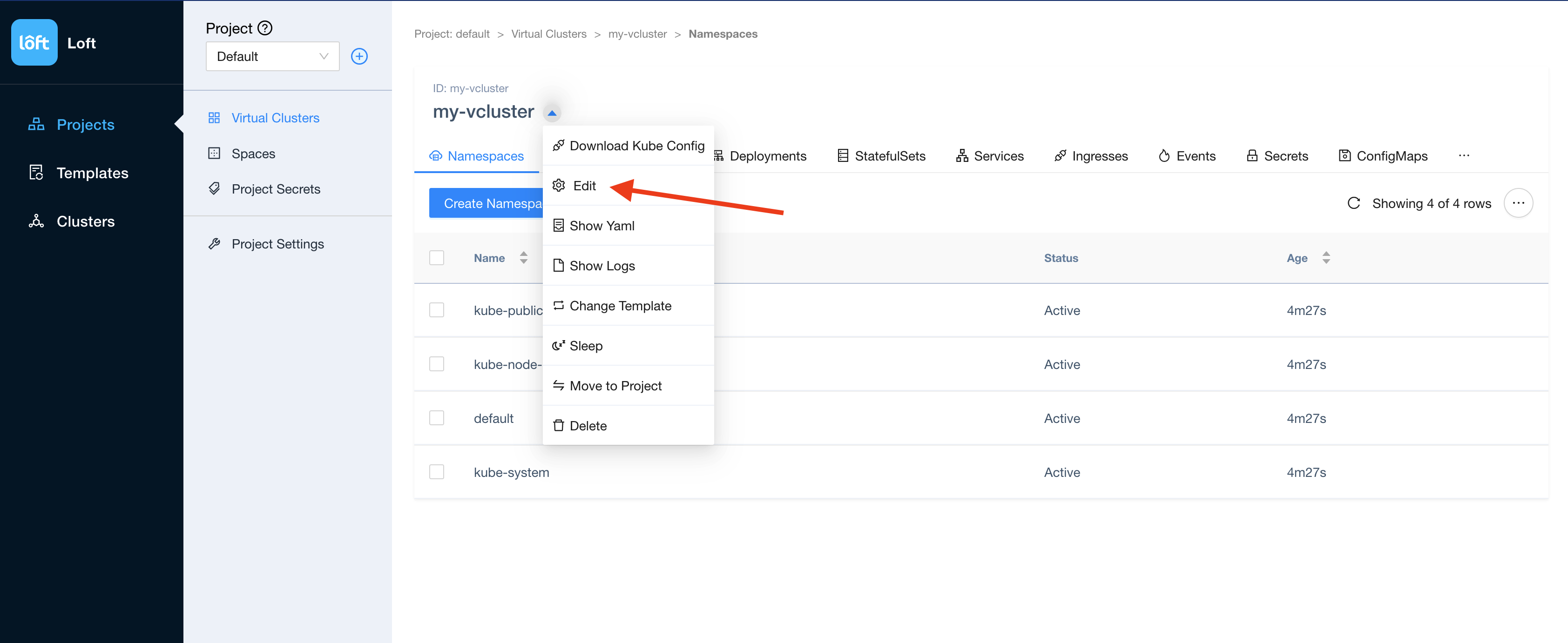The width and height of the screenshot is (1568, 643).
Task: Open the table options ellipsis menu
Action: [1519, 202]
